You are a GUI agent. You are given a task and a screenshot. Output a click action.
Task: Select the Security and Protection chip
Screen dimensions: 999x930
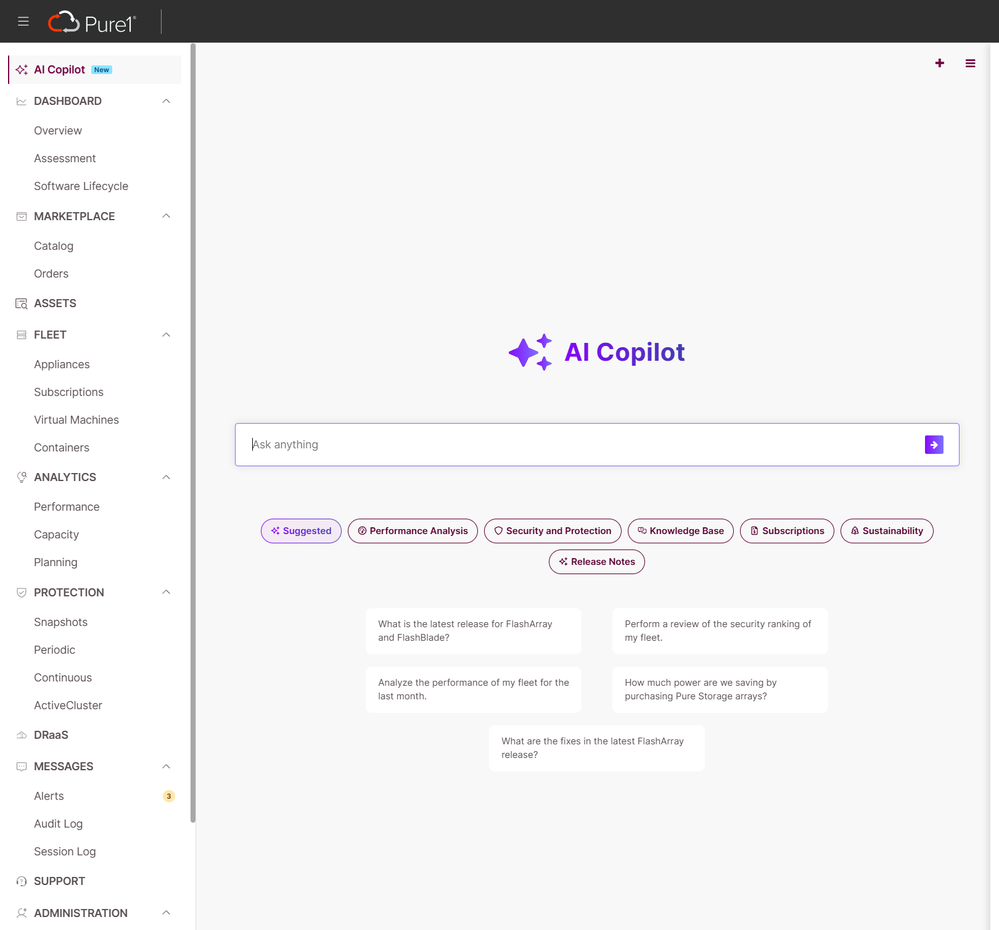pos(552,531)
